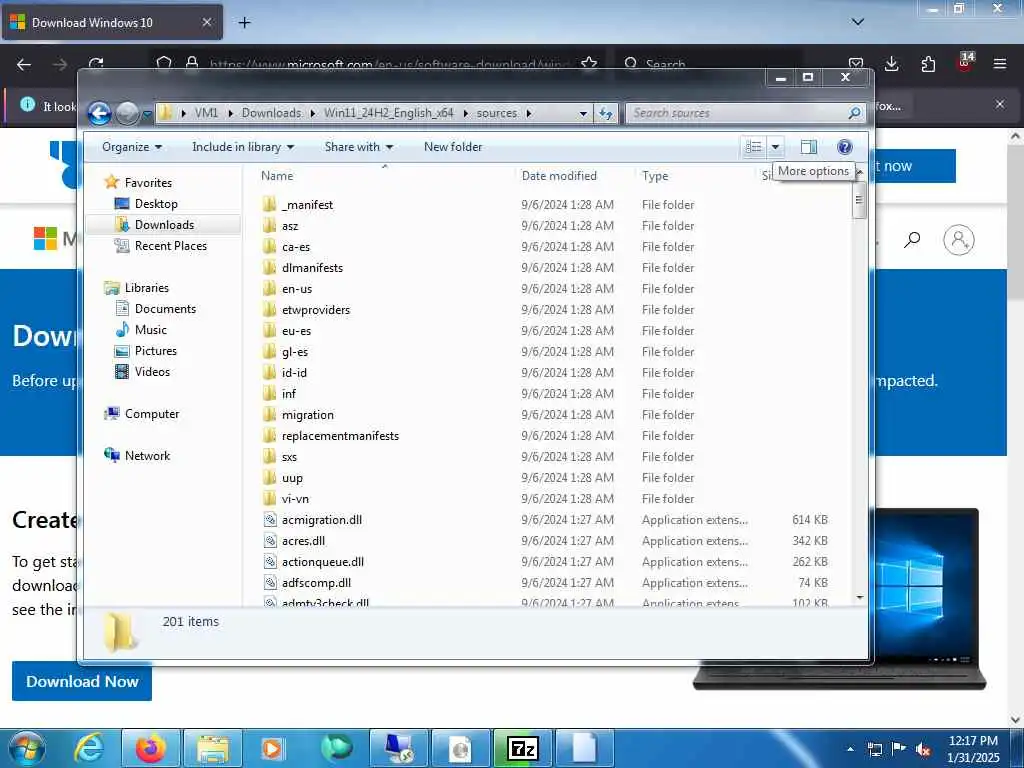Select Recent Places in Favorites

coord(170,246)
